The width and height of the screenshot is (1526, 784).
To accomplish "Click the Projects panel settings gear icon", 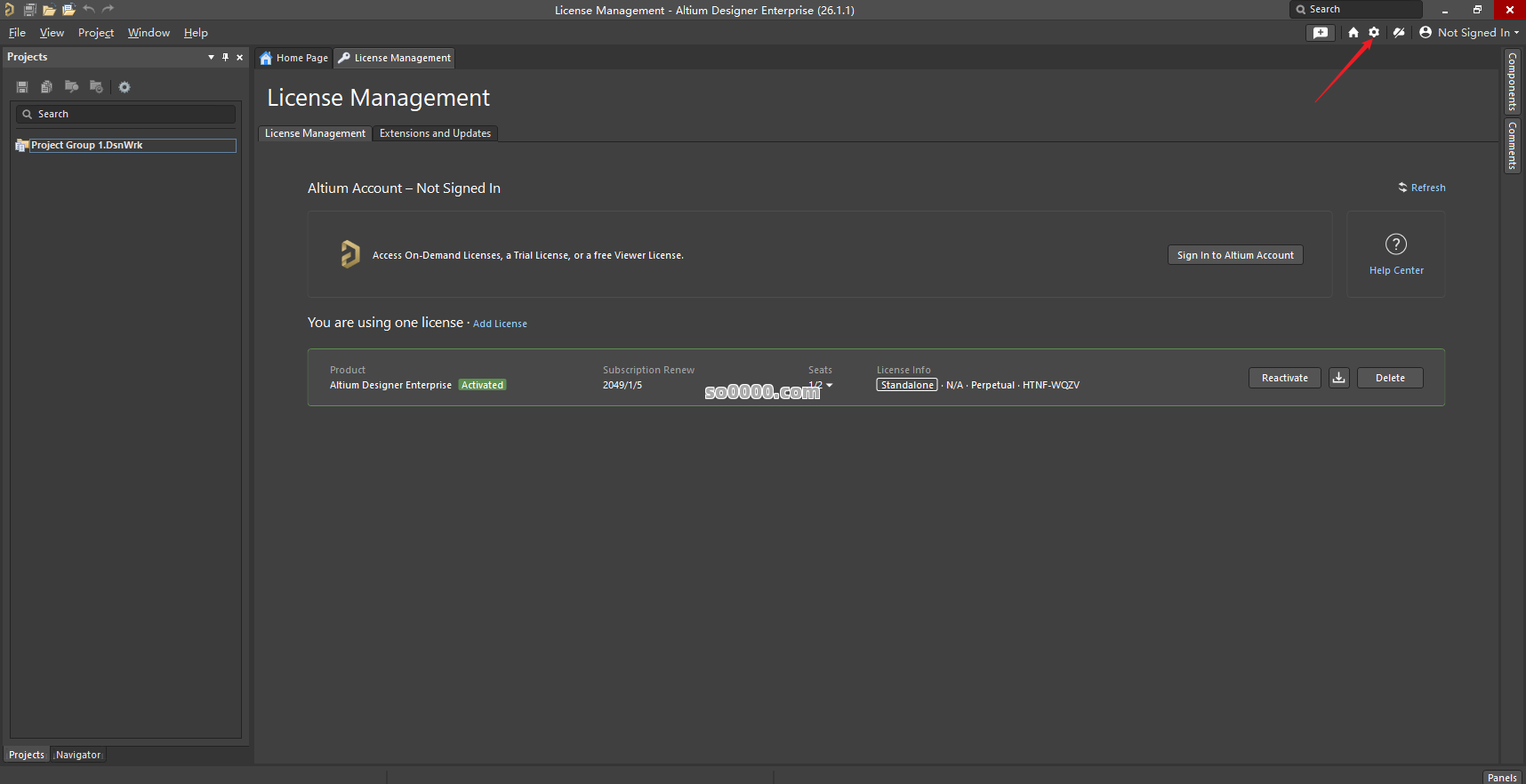I will point(124,87).
